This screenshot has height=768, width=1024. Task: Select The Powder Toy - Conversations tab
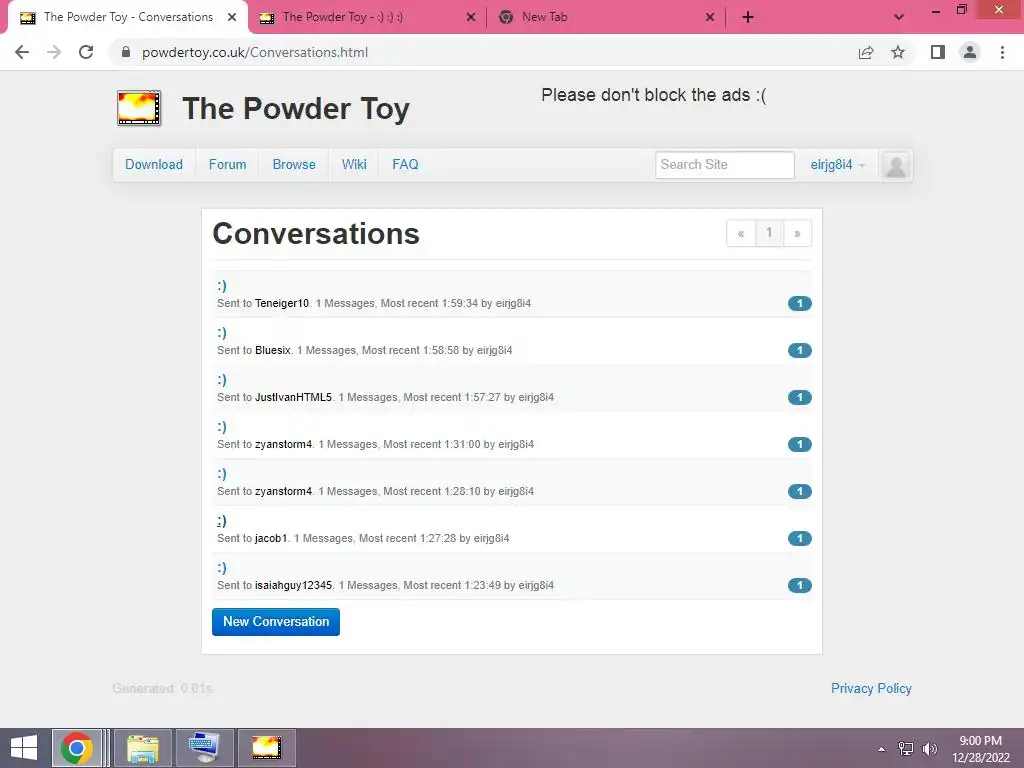coord(128,17)
